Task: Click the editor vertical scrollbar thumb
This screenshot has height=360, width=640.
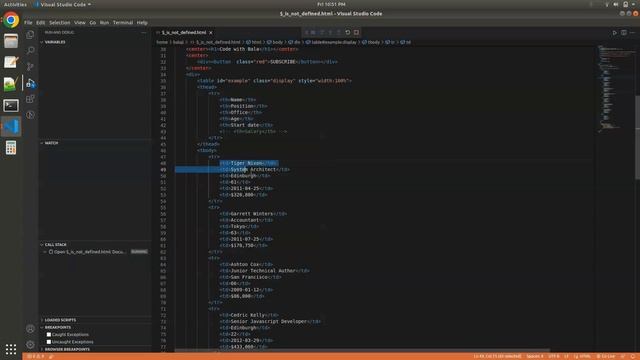Action: [x=637, y=138]
